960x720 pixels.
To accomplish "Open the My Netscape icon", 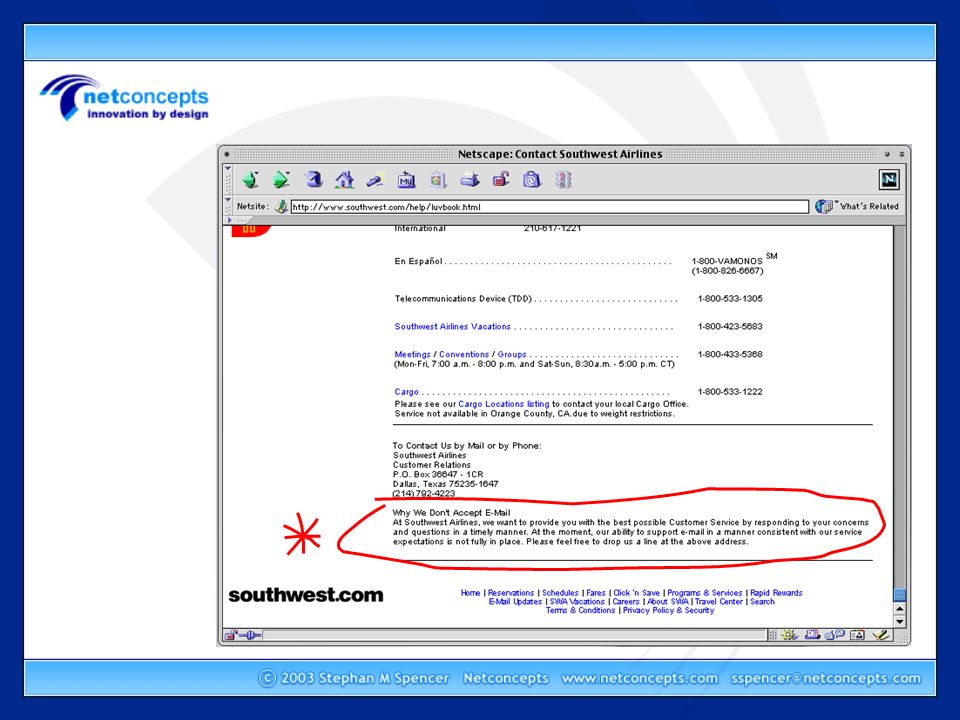I will point(407,180).
